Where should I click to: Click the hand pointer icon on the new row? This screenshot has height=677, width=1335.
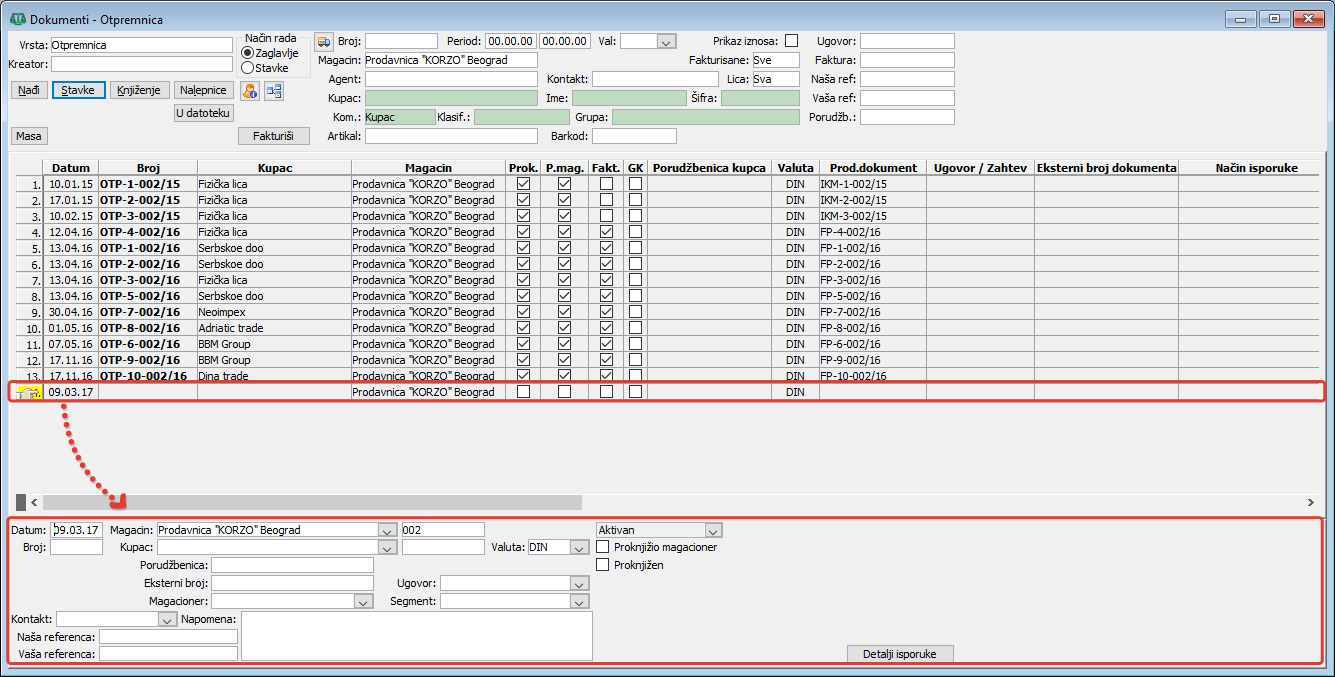(x=27, y=393)
